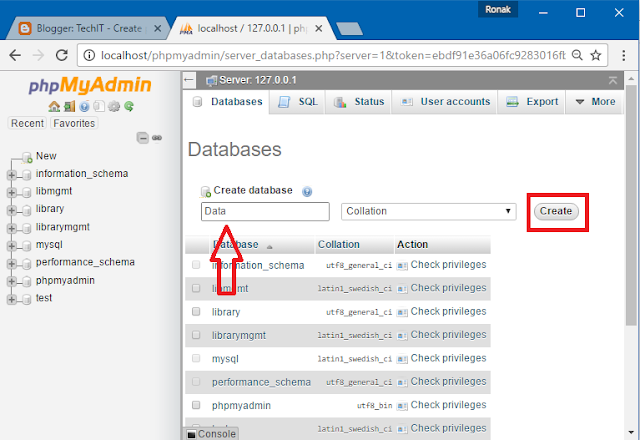Click the zoom magnifier icon in address bar

point(577,55)
